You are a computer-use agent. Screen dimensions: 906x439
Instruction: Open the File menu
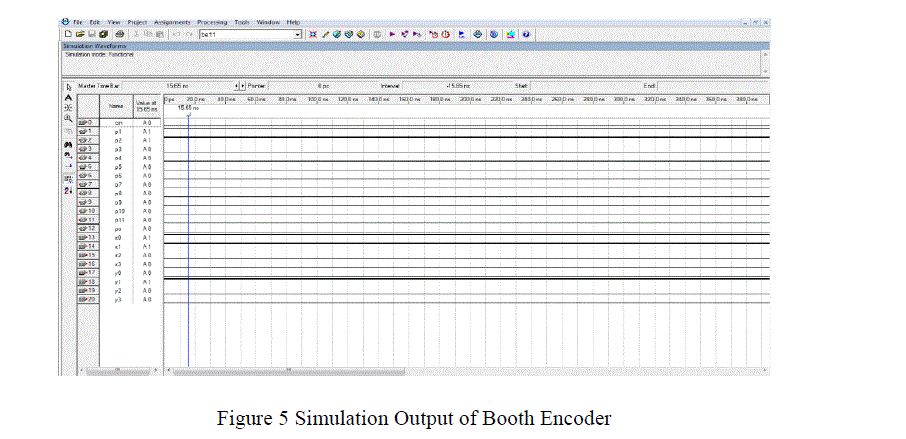coord(77,21)
